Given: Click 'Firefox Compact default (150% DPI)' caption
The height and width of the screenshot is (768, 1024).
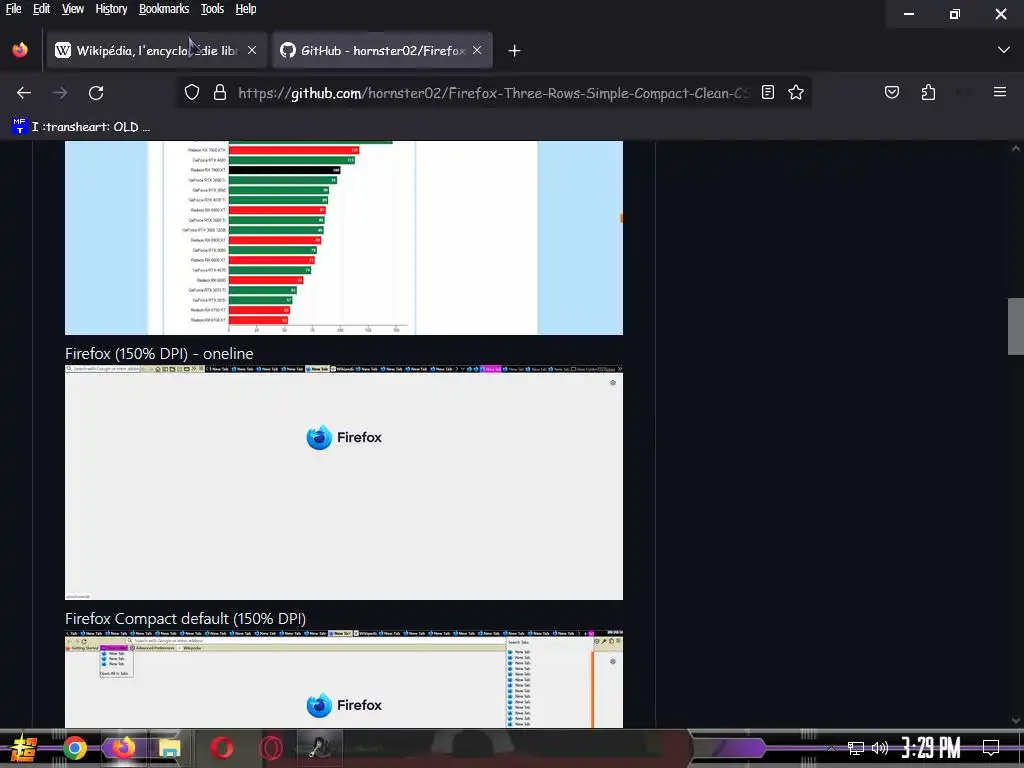Looking at the screenshot, I should [x=185, y=618].
